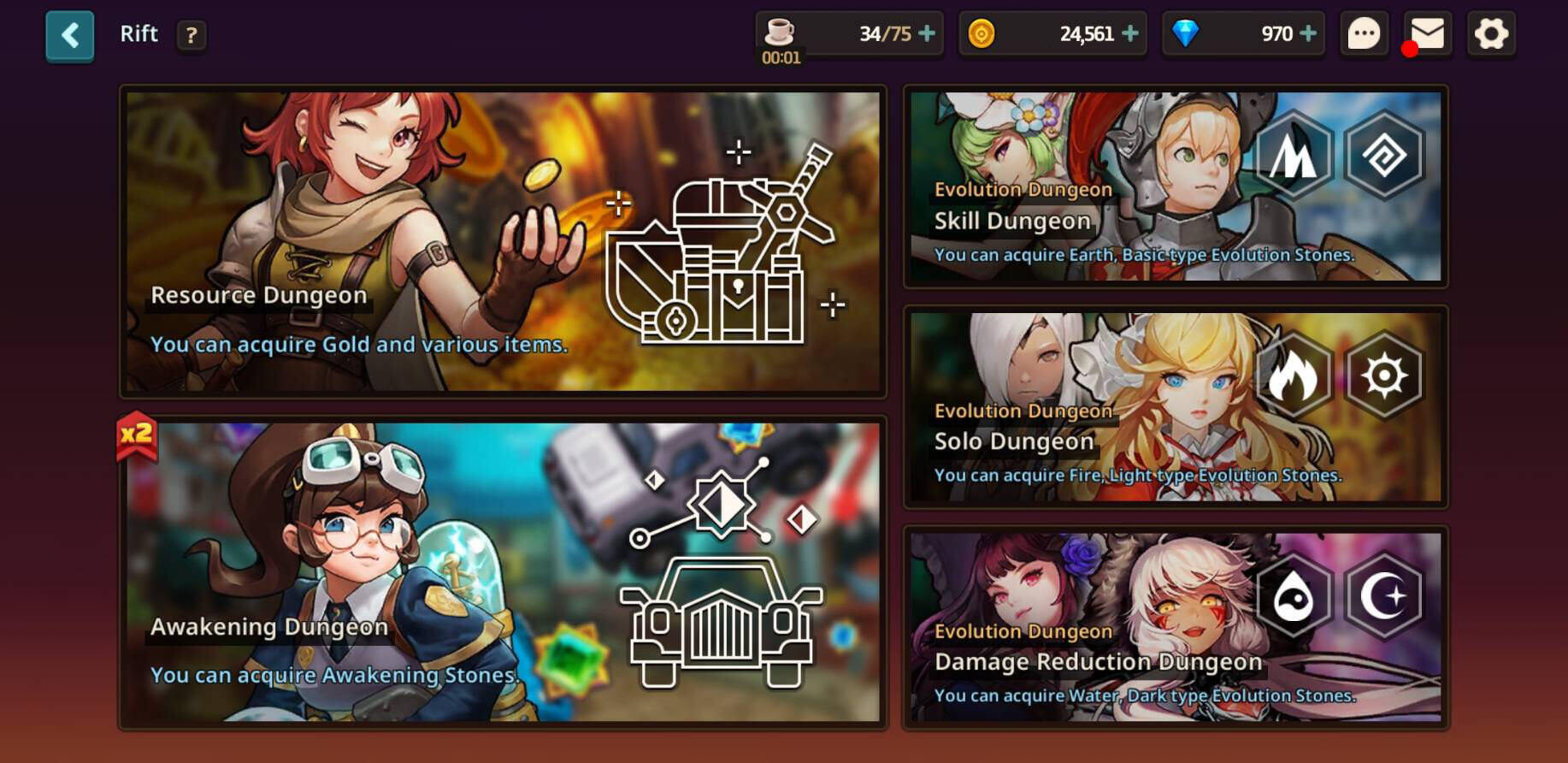This screenshot has height=763, width=1568.
Task: Tap the Fire element hexagon icon
Action: pyautogui.click(x=1293, y=376)
